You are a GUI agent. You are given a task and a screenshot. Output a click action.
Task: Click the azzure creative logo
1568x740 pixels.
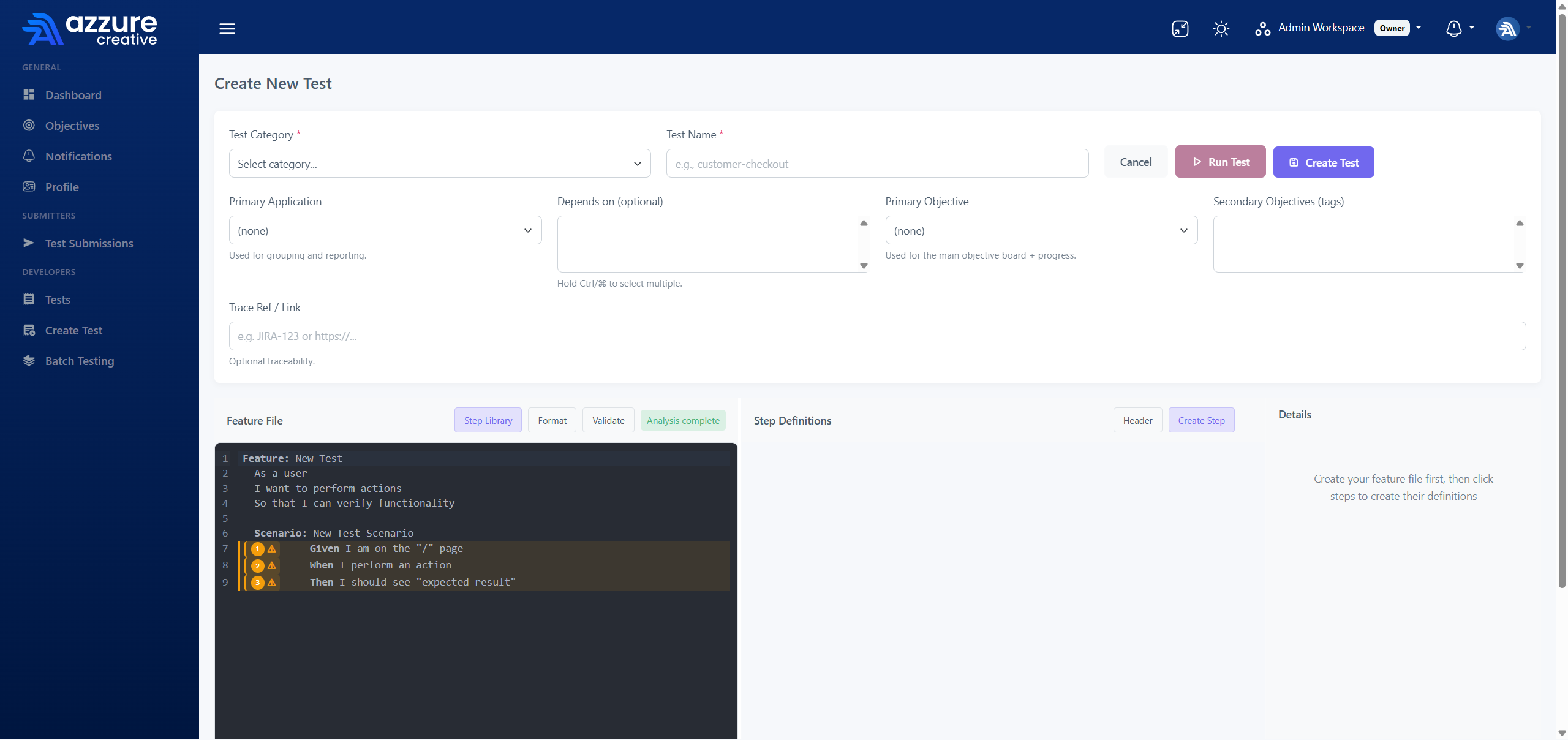click(x=89, y=28)
